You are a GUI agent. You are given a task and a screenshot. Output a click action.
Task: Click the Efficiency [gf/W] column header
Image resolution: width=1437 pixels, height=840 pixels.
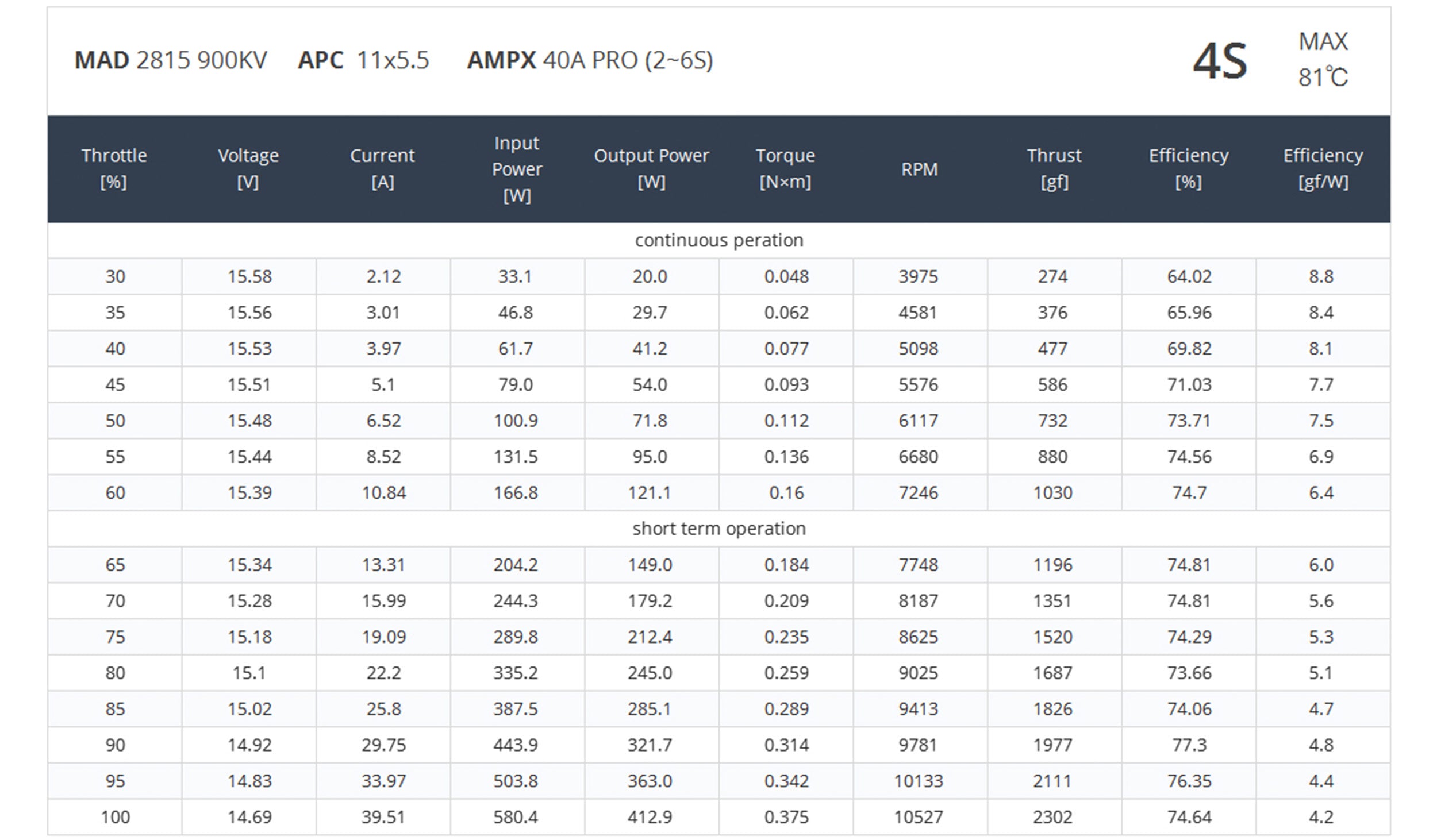[1323, 168]
